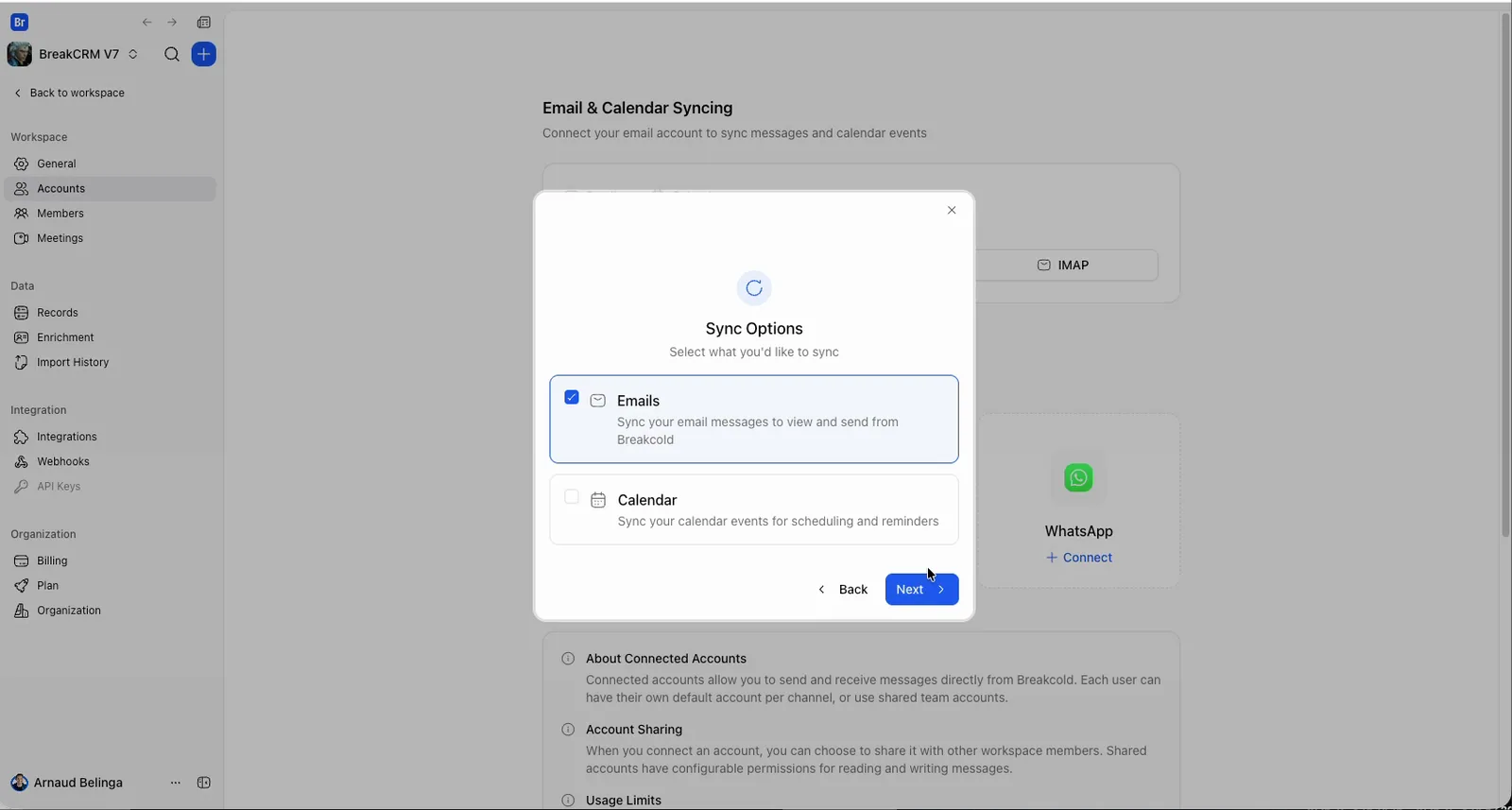This screenshot has height=810, width=1512.
Task: Select the Emails option card description
Action: [758, 431]
